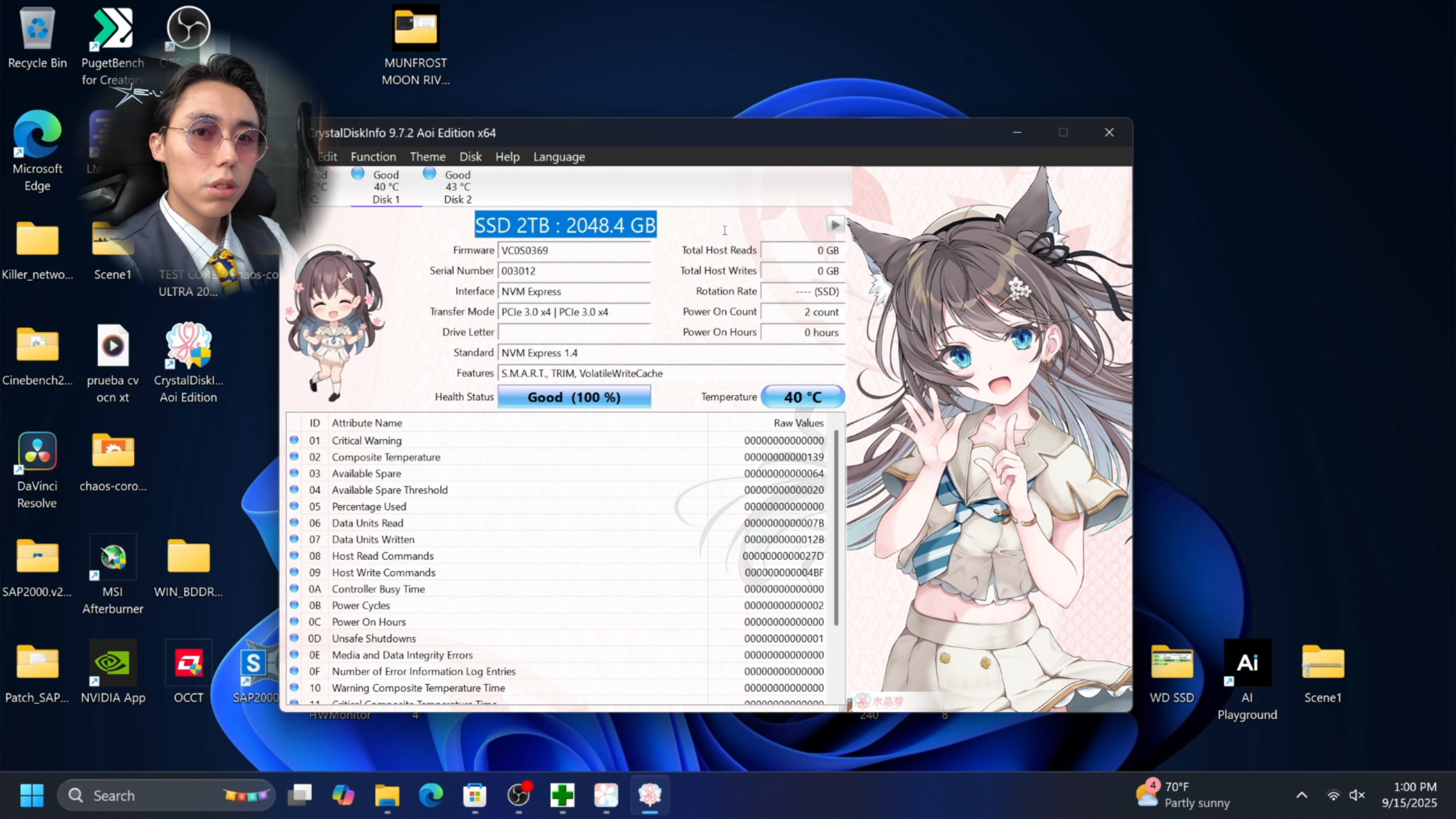1456x819 pixels.
Task: Click the 40 °C temperature button
Action: [x=802, y=397]
